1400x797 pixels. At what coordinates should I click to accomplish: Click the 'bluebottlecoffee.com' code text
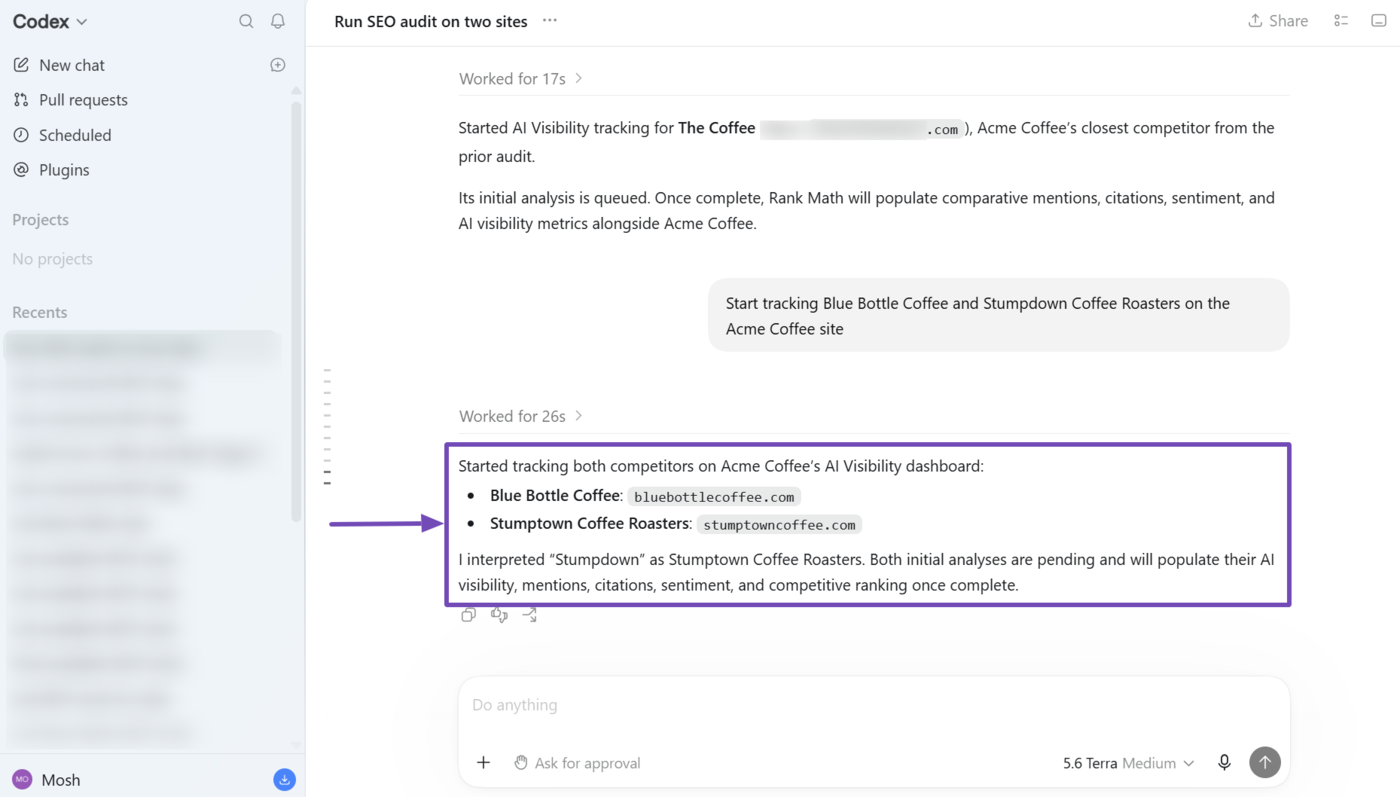[x=714, y=497]
